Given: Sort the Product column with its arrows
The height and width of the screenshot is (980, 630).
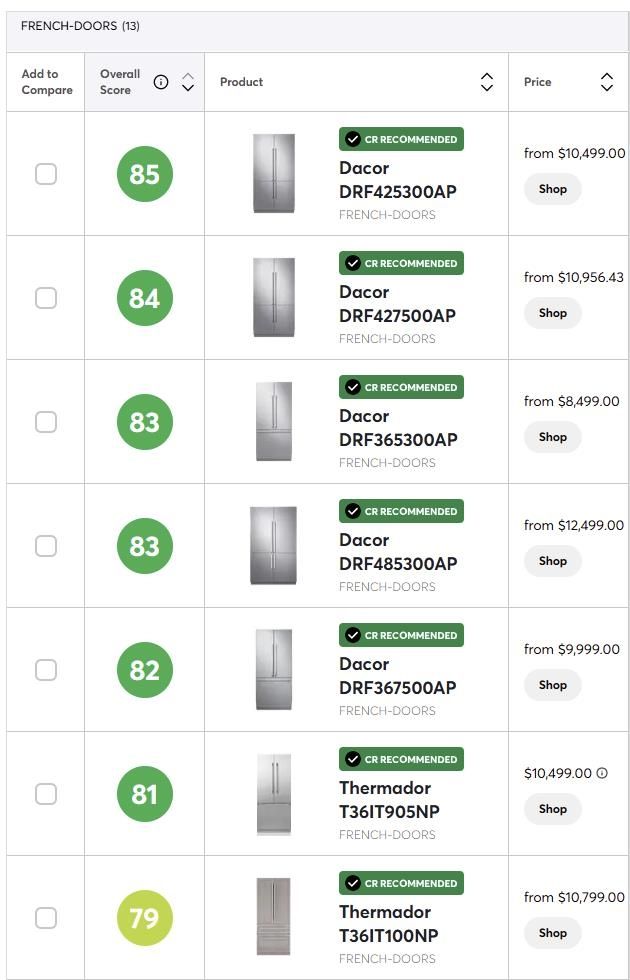Looking at the screenshot, I should [x=487, y=82].
